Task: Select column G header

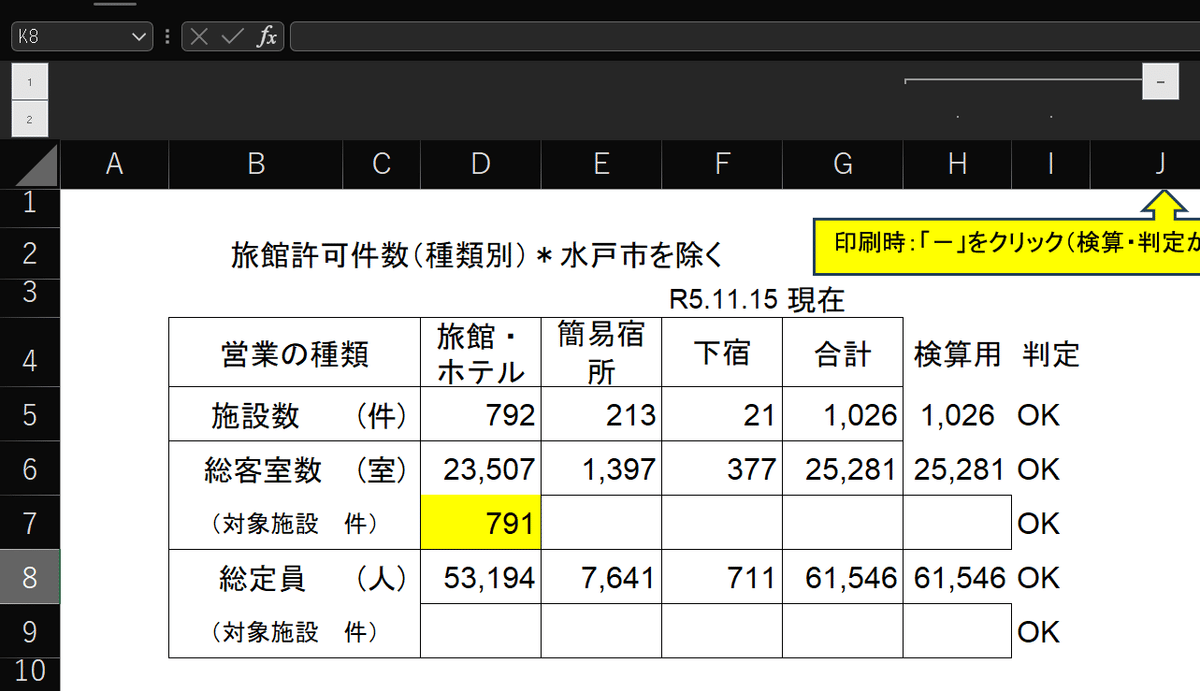Action: coord(843,164)
